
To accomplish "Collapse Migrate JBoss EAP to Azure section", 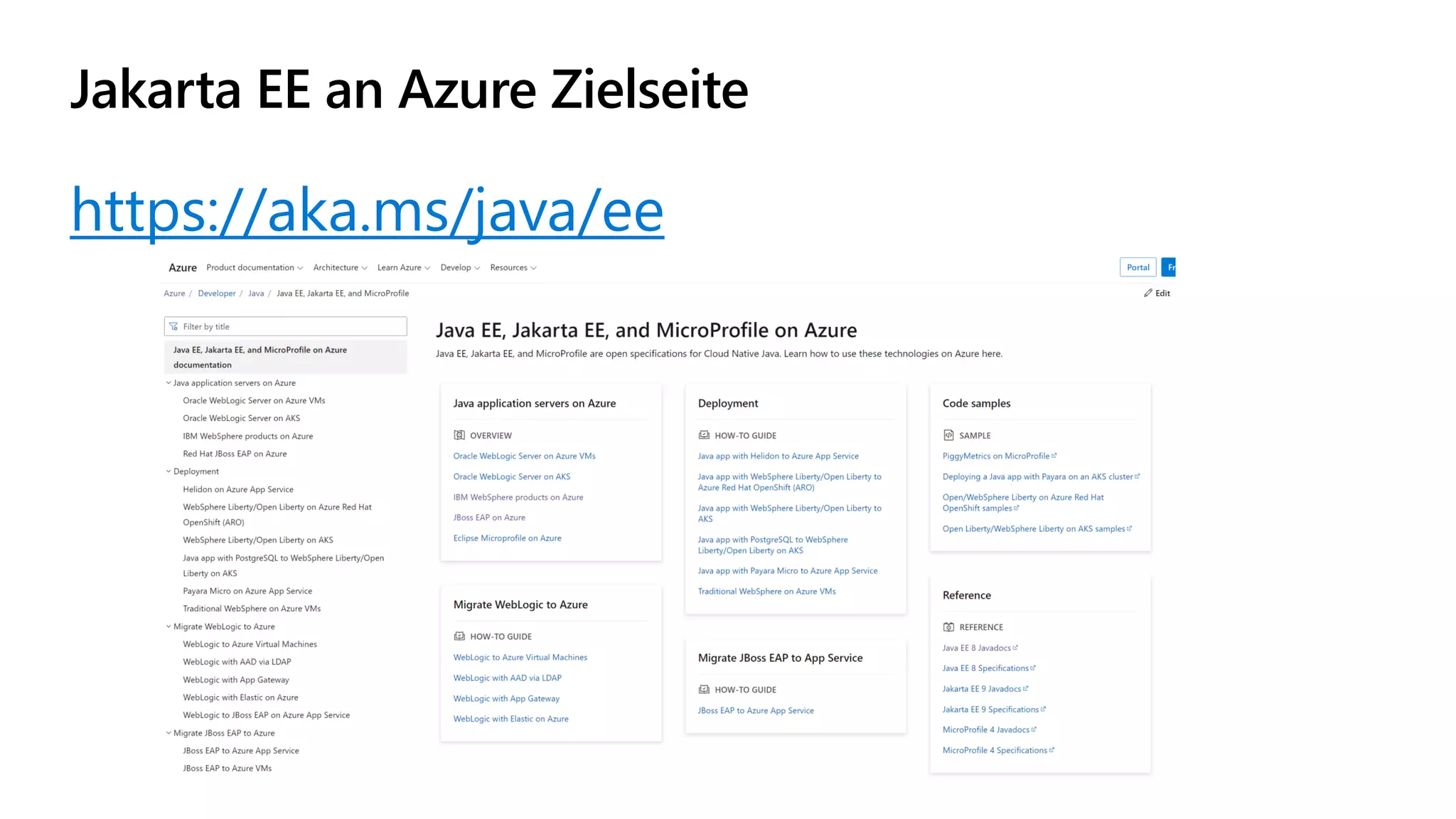I will click(x=168, y=733).
